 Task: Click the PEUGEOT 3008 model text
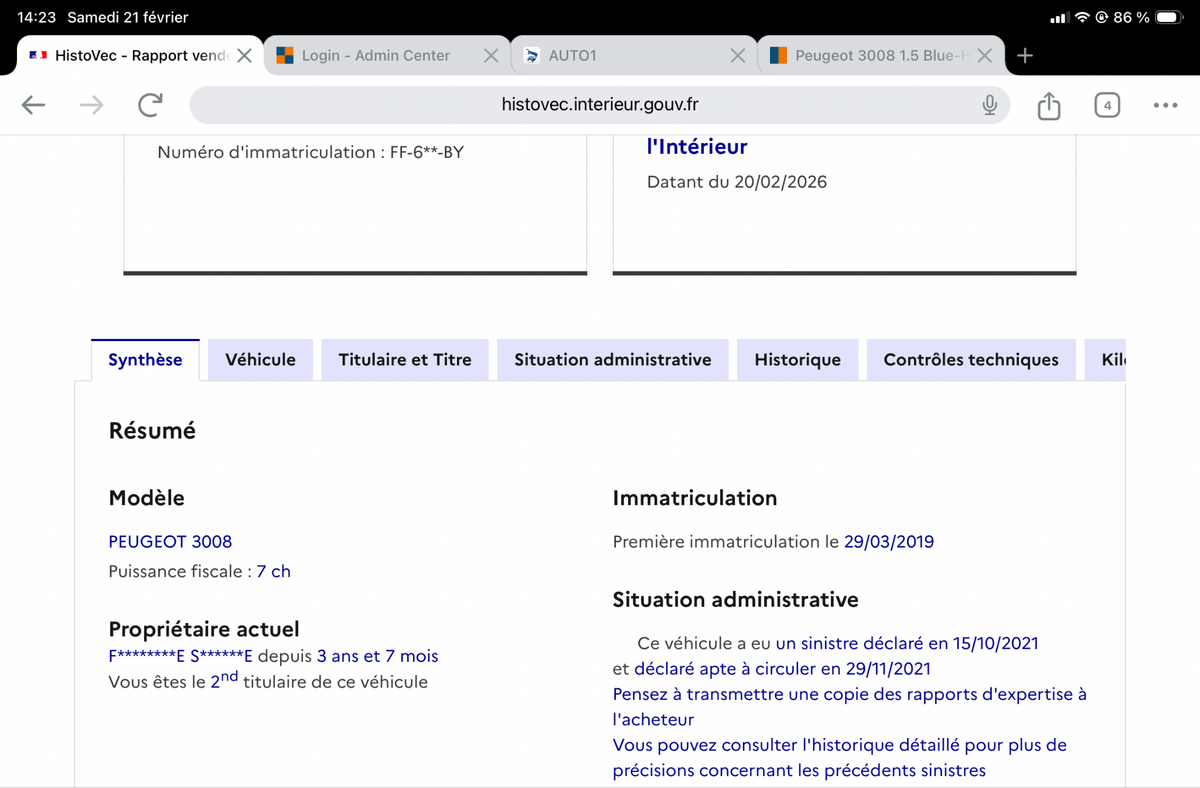(170, 542)
